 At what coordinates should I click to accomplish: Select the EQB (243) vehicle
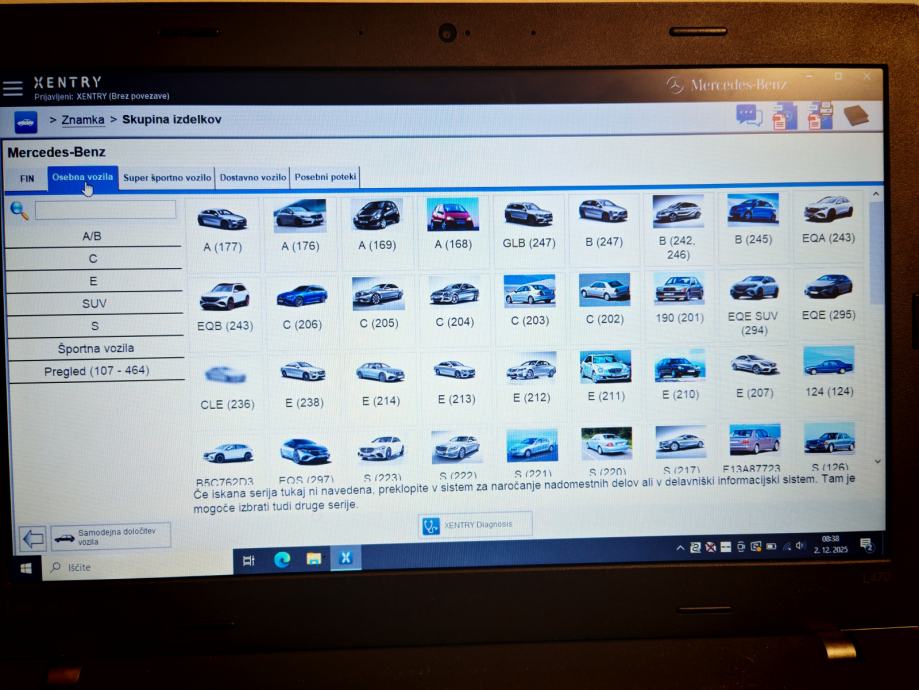coord(225,307)
